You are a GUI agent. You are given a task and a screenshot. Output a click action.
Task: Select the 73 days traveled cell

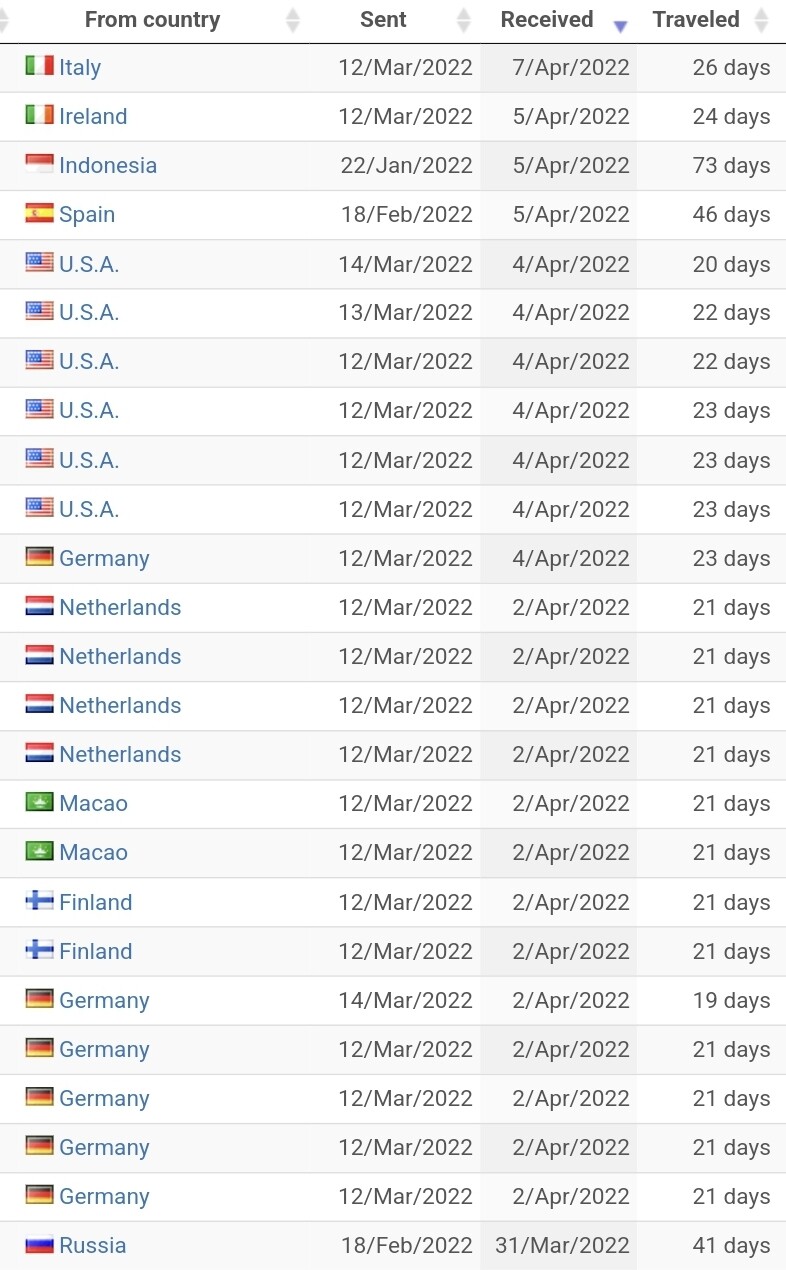(x=731, y=165)
